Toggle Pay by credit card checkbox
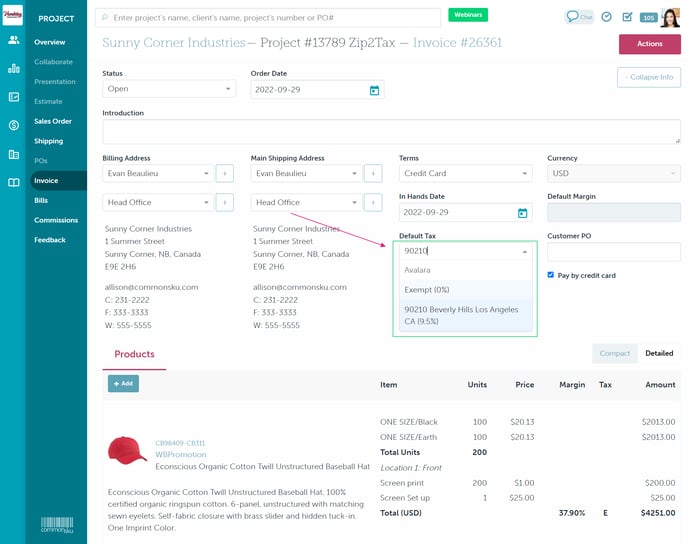The height and width of the screenshot is (544, 688). (551, 275)
